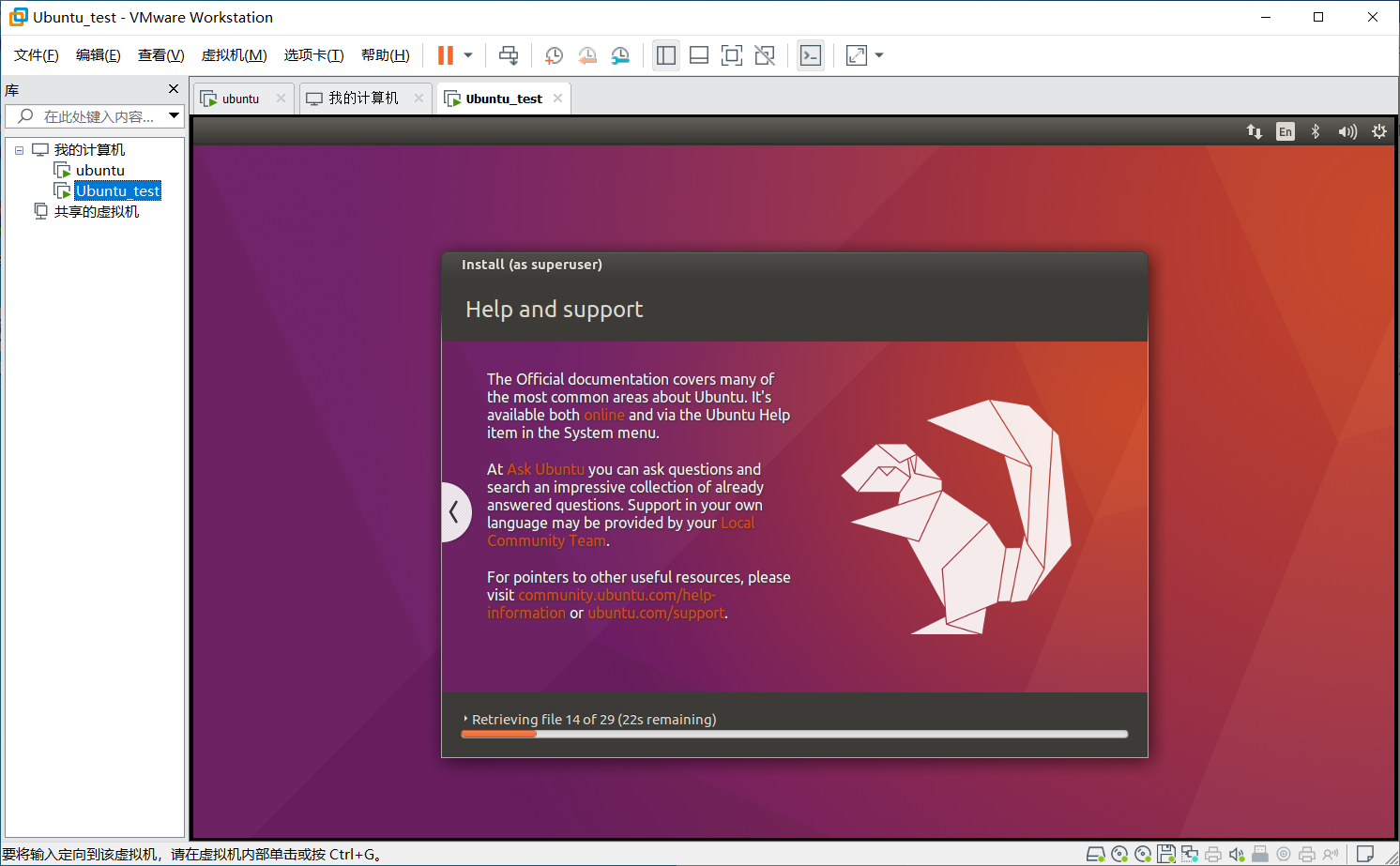Open the Ubuntu system gear menu
Viewport: 1400px width, 866px height.
click(1379, 131)
